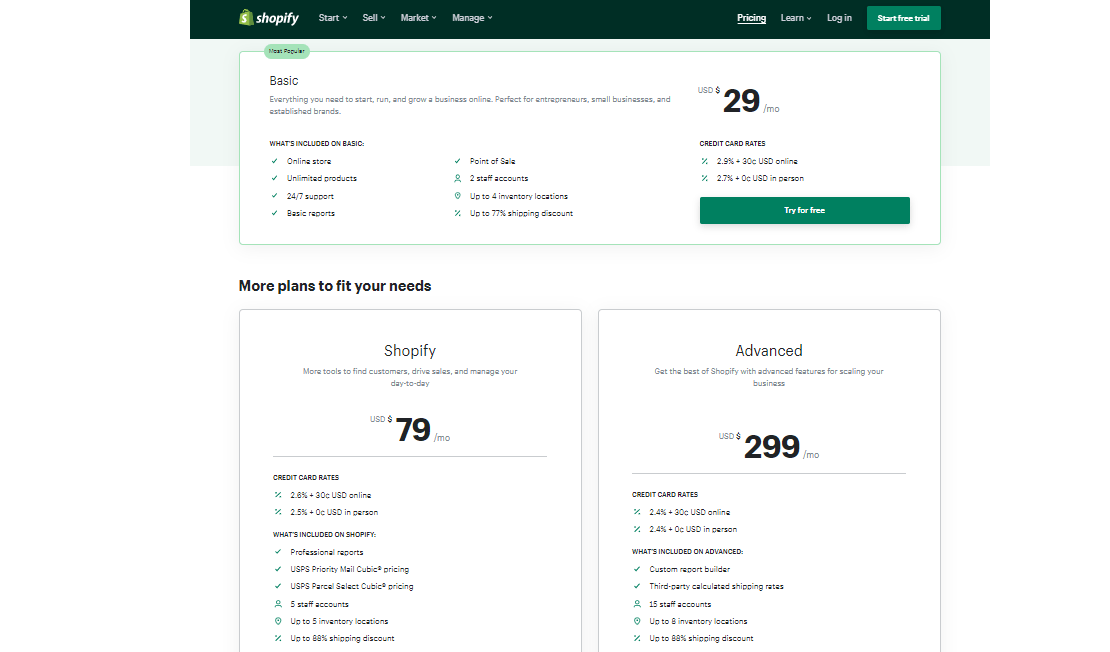Click the Start free trial button
Image resolution: width=1110 pixels, height=652 pixels.
click(x=903, y=17)
